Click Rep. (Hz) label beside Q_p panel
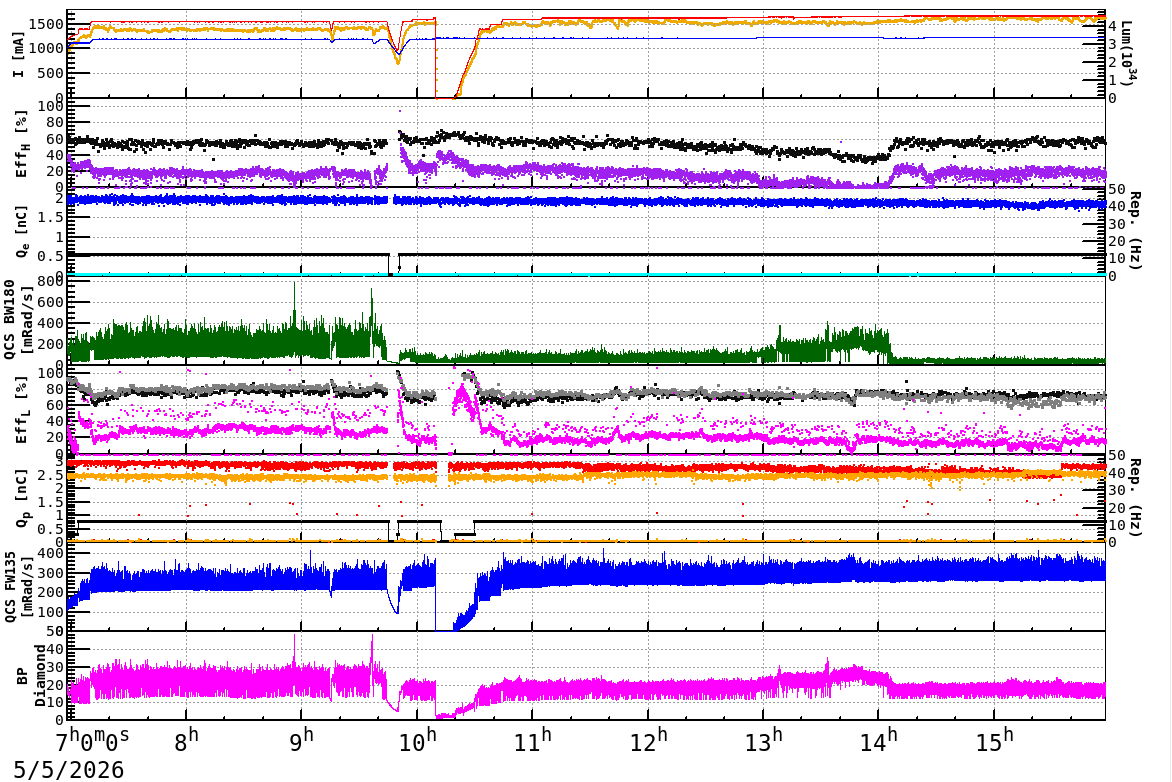This screenshot has width=1172, height=782. (x=1135, y=498)
